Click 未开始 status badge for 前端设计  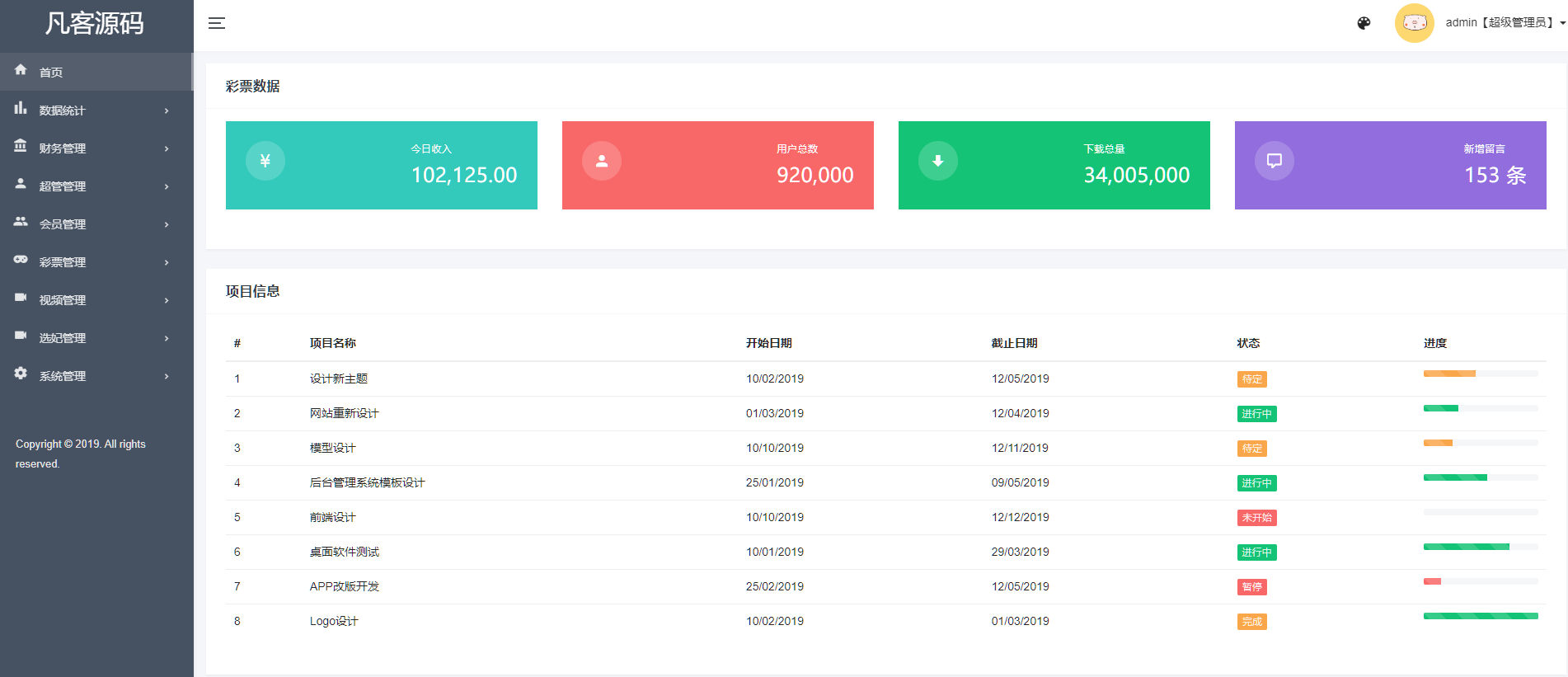[x=1256, y=518]
